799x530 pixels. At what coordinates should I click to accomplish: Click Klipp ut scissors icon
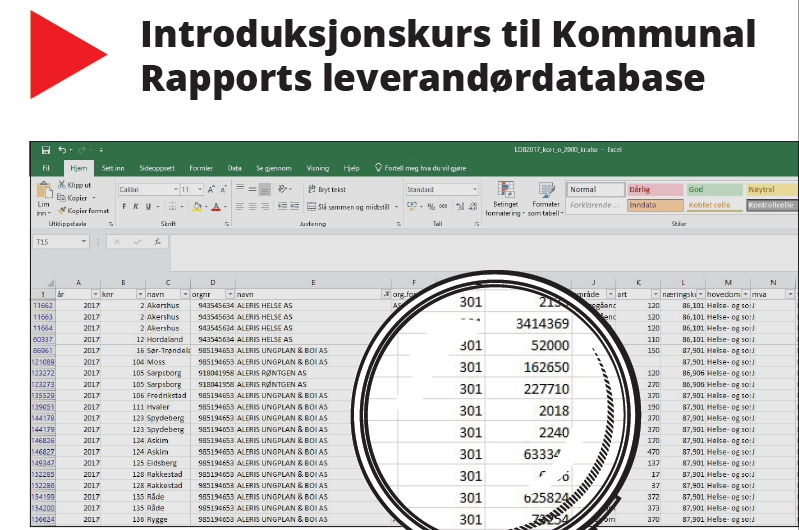(62, 184)
